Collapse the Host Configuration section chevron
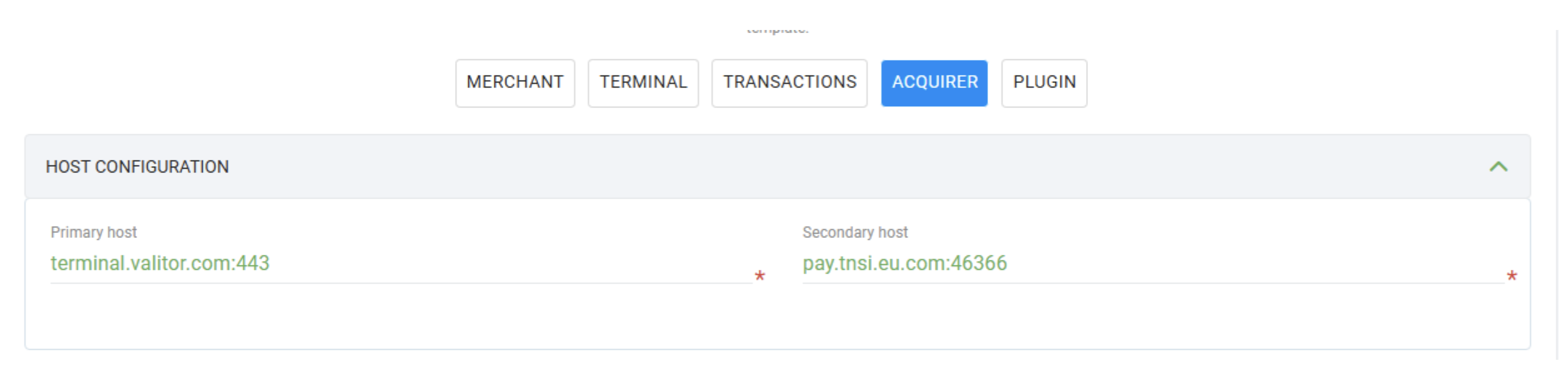 click(x=1497, y=167)
